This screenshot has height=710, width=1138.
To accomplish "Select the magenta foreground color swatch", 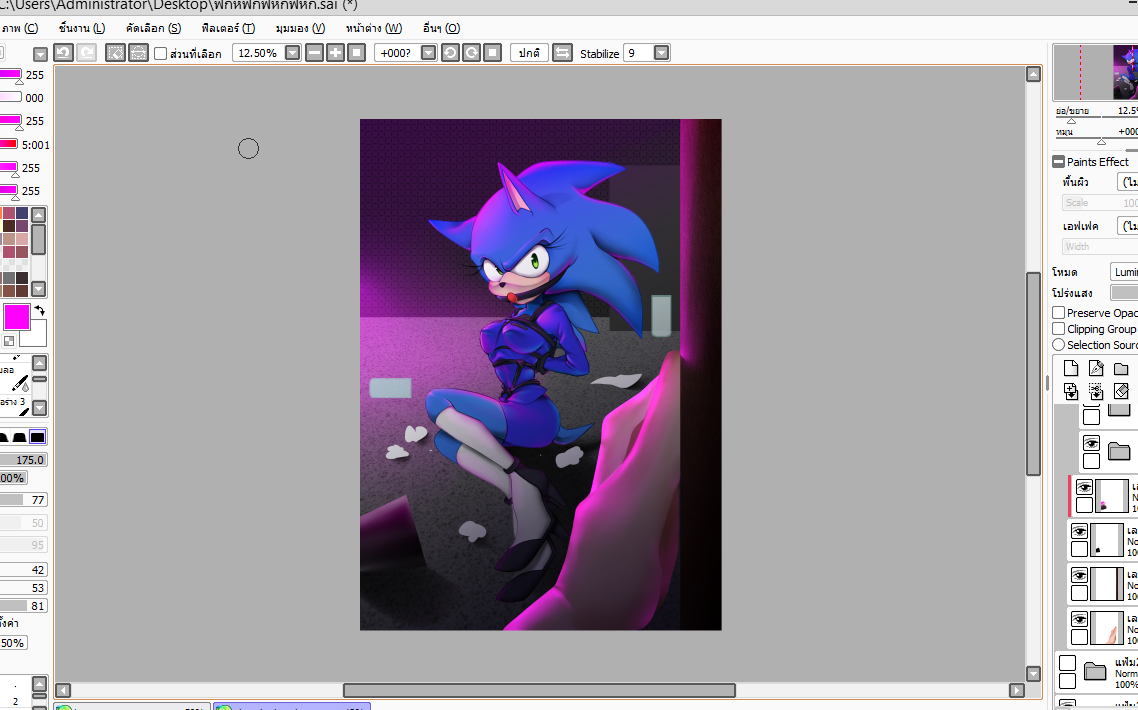I will 17,318.
